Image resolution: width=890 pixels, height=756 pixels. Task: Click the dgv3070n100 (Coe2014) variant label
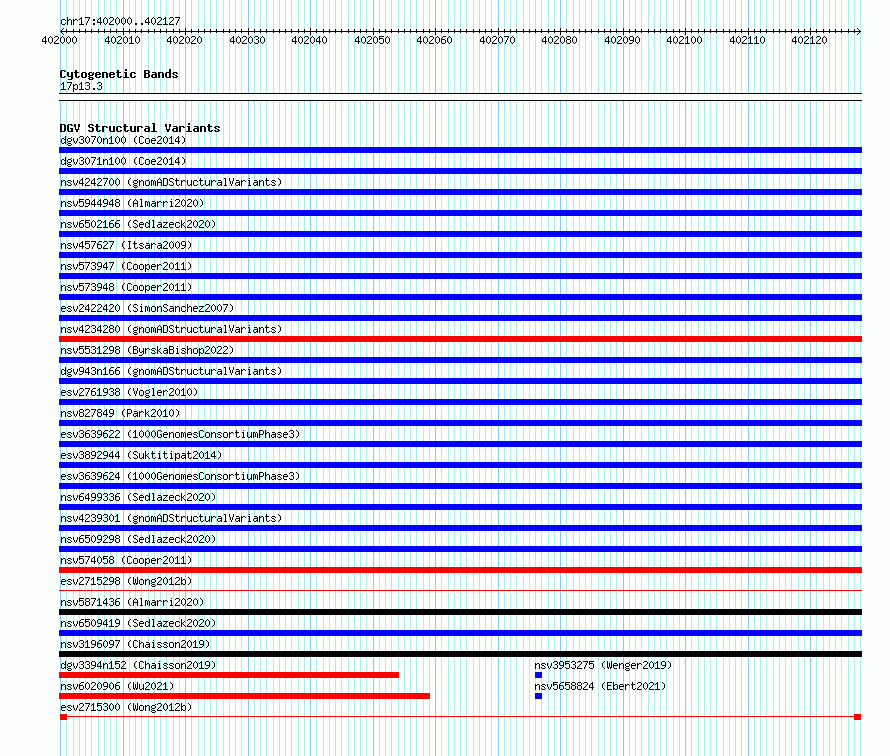tap(123, 140)
